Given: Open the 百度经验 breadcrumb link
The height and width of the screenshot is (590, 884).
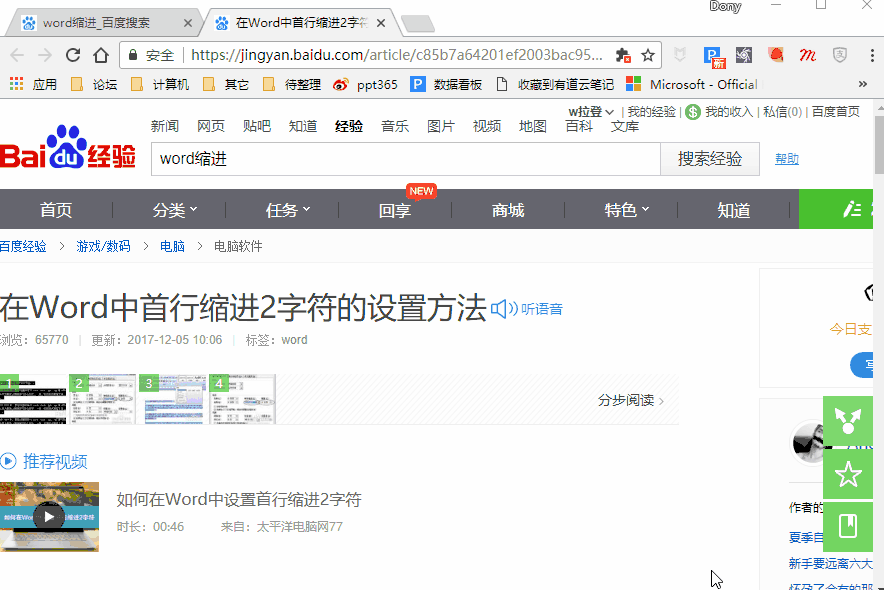Looking at the screenshot, I should pos(23,246).
